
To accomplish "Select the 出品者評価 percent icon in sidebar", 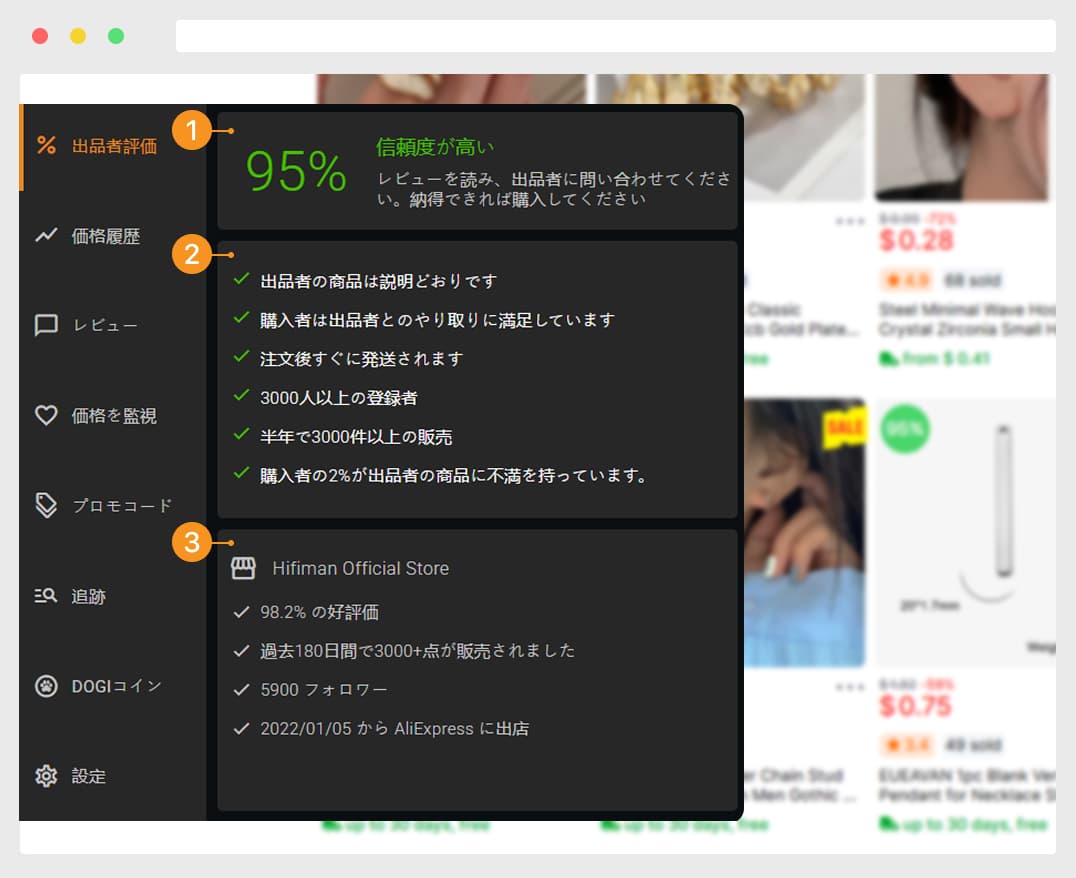I will (x=47, y=146).
